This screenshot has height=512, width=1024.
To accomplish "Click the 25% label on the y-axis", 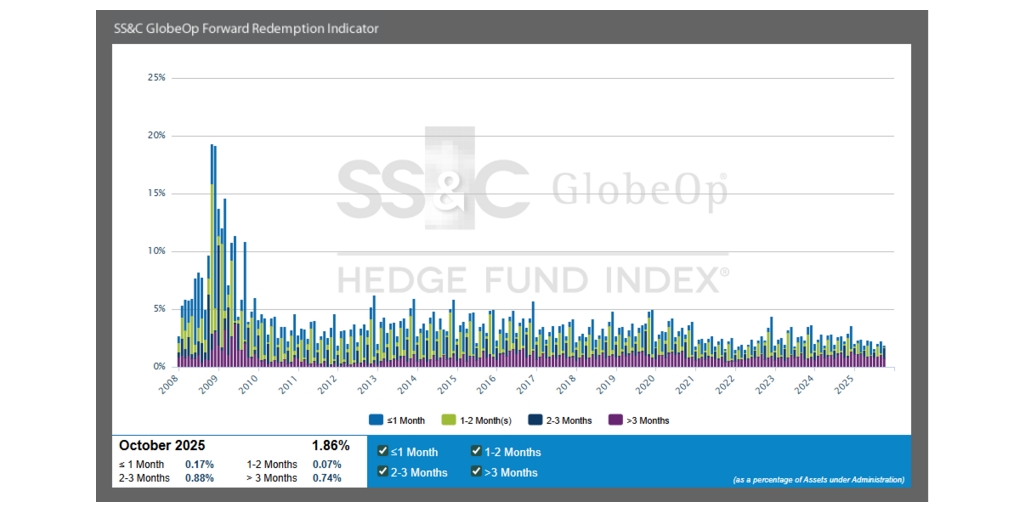I will coord(155,77).
